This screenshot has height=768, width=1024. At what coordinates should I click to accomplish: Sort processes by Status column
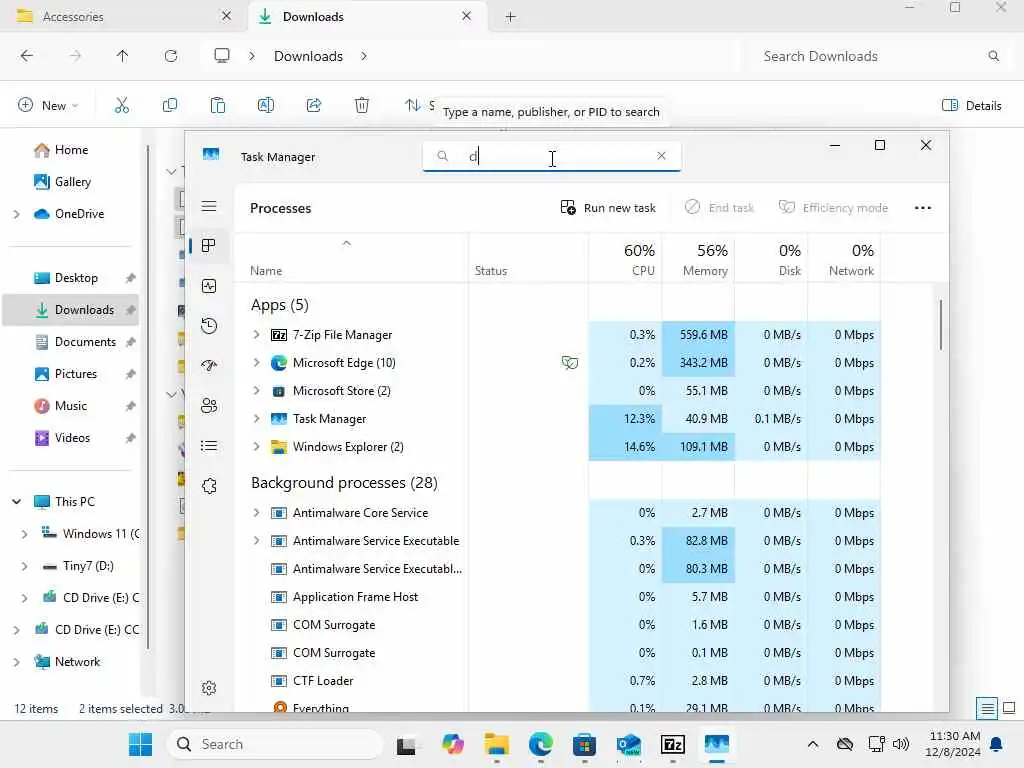(528, 259)
